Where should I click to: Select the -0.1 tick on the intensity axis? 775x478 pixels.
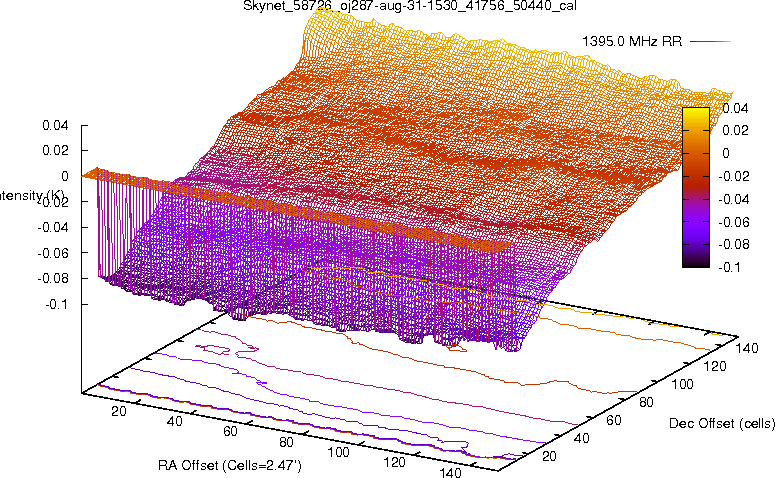(x=56, y=304)
